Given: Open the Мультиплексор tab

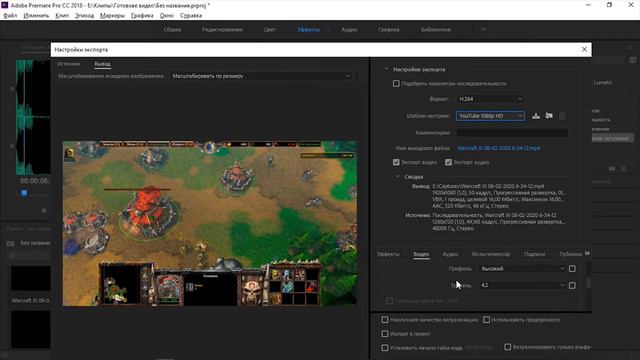Looking at the screenshot, I should (491, 254).
